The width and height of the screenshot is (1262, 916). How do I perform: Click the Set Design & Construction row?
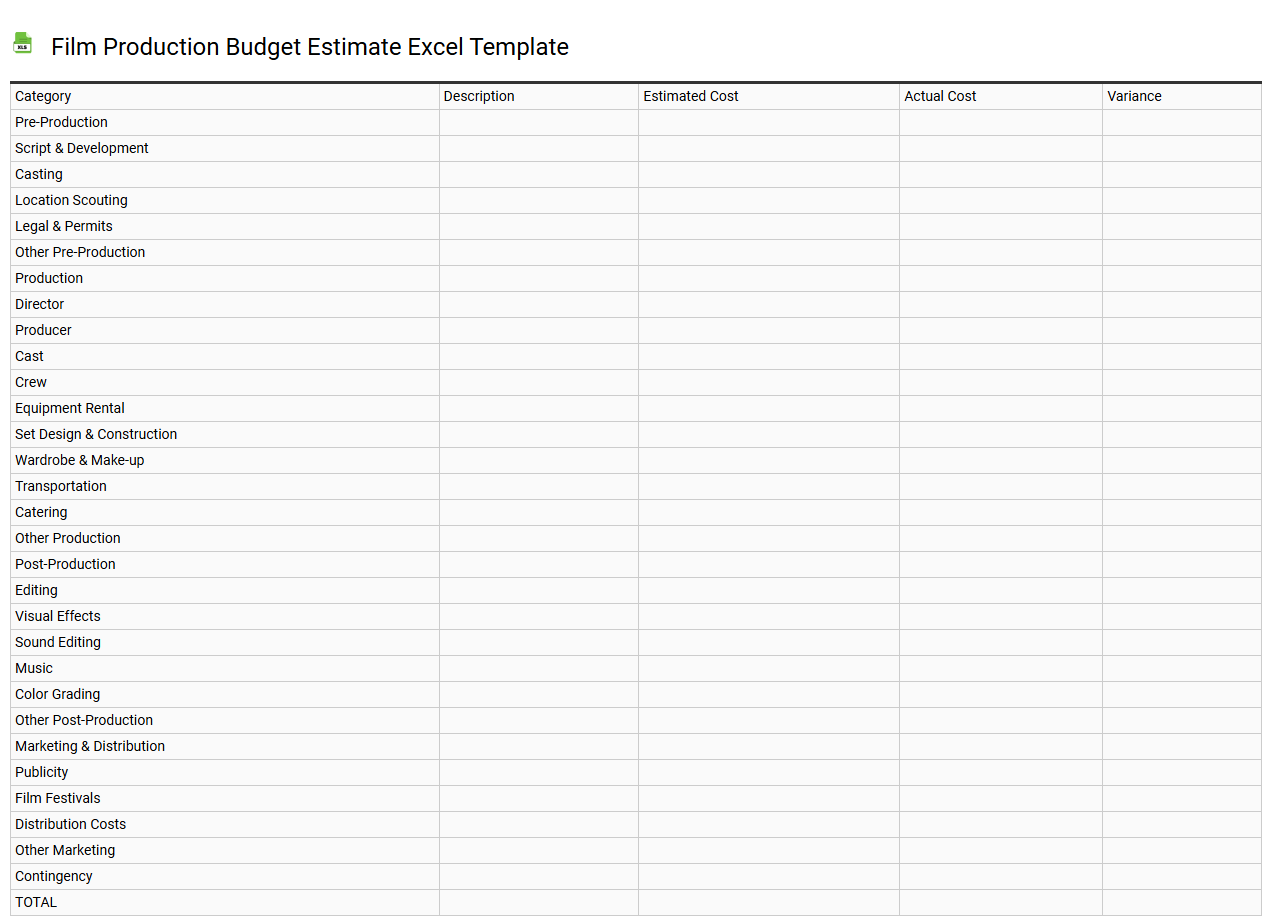pos(96,434)
